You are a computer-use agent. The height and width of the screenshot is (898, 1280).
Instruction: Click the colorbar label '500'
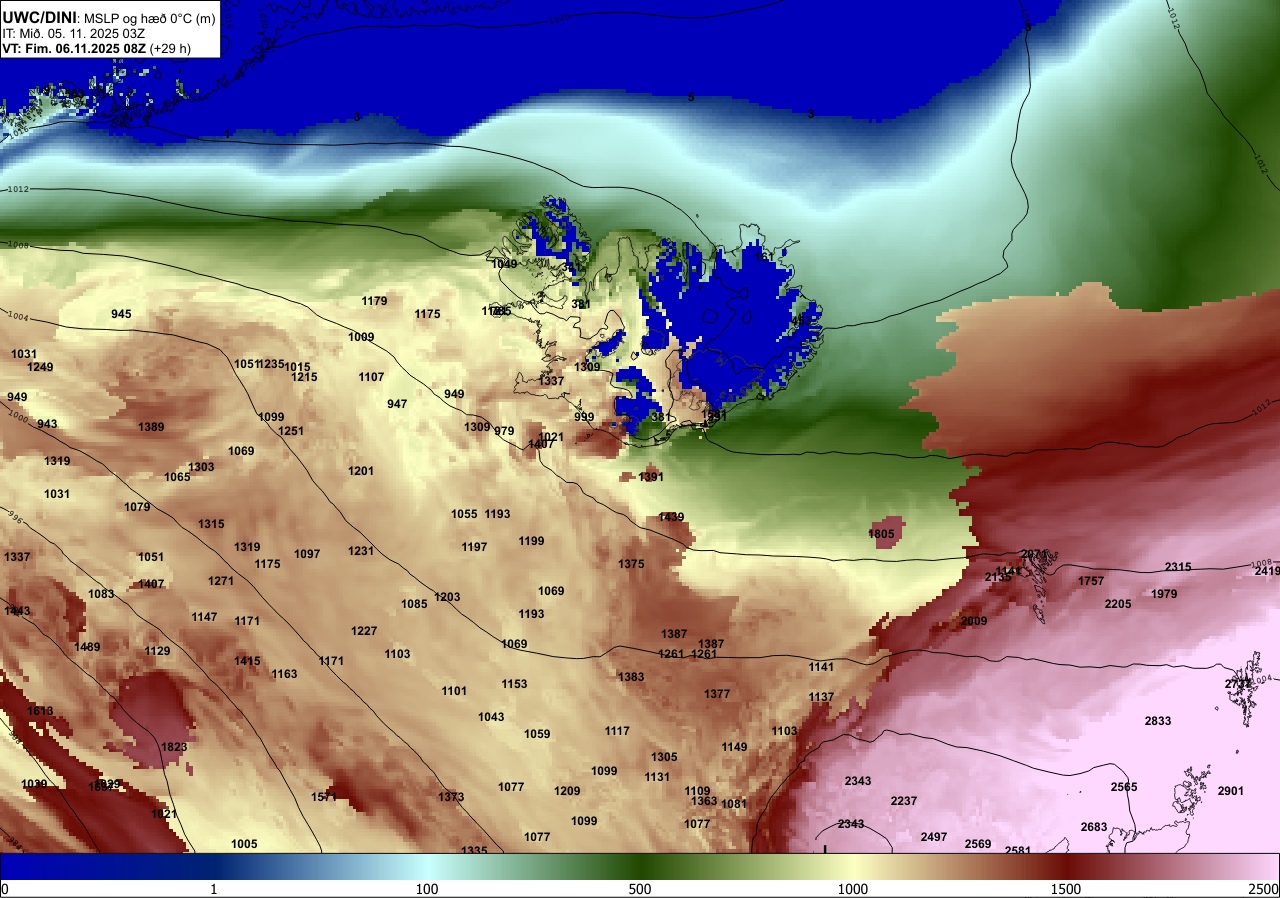click(640, 889)
